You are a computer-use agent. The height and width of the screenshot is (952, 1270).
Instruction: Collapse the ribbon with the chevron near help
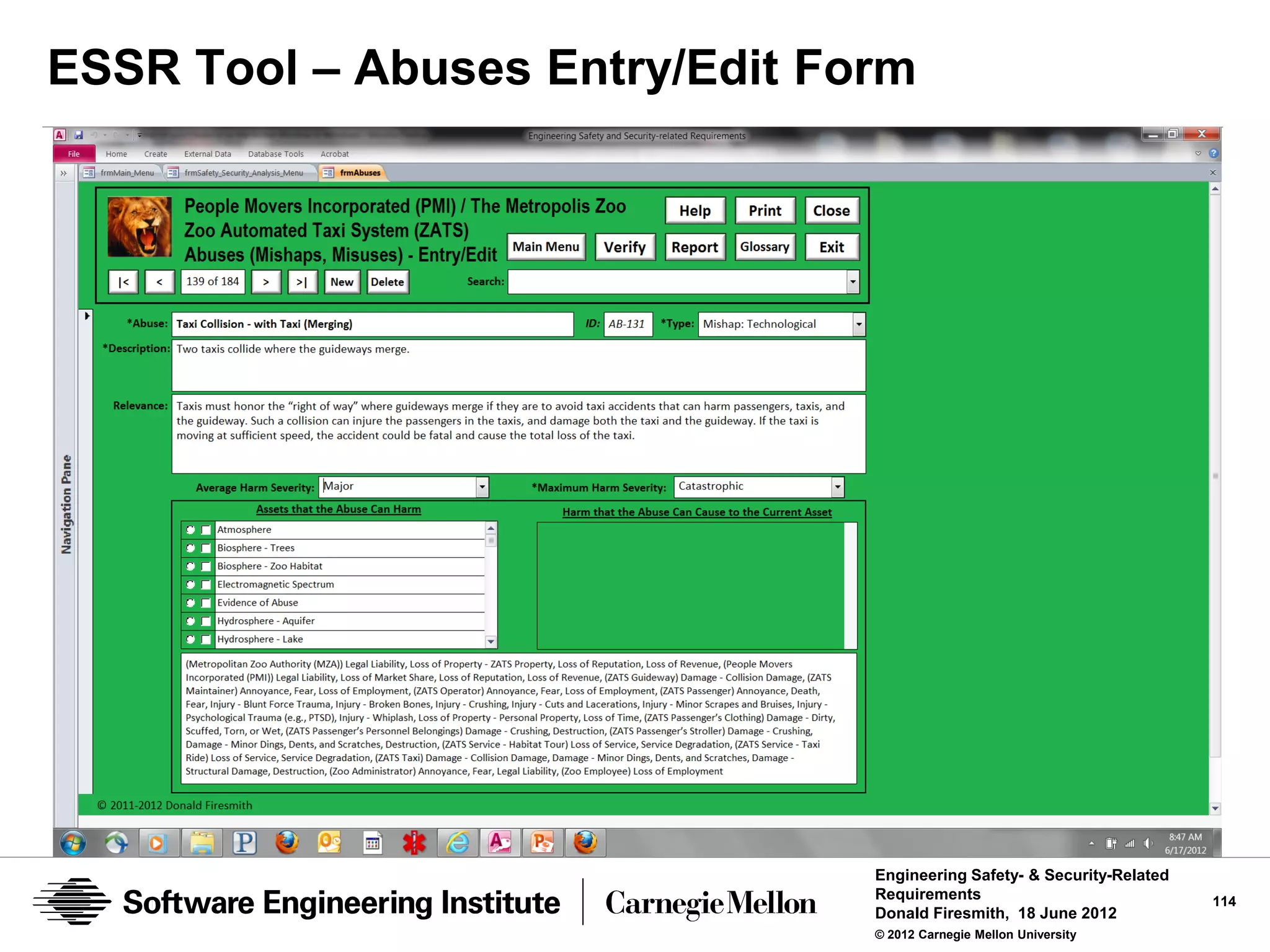(x=1198, y=153)
